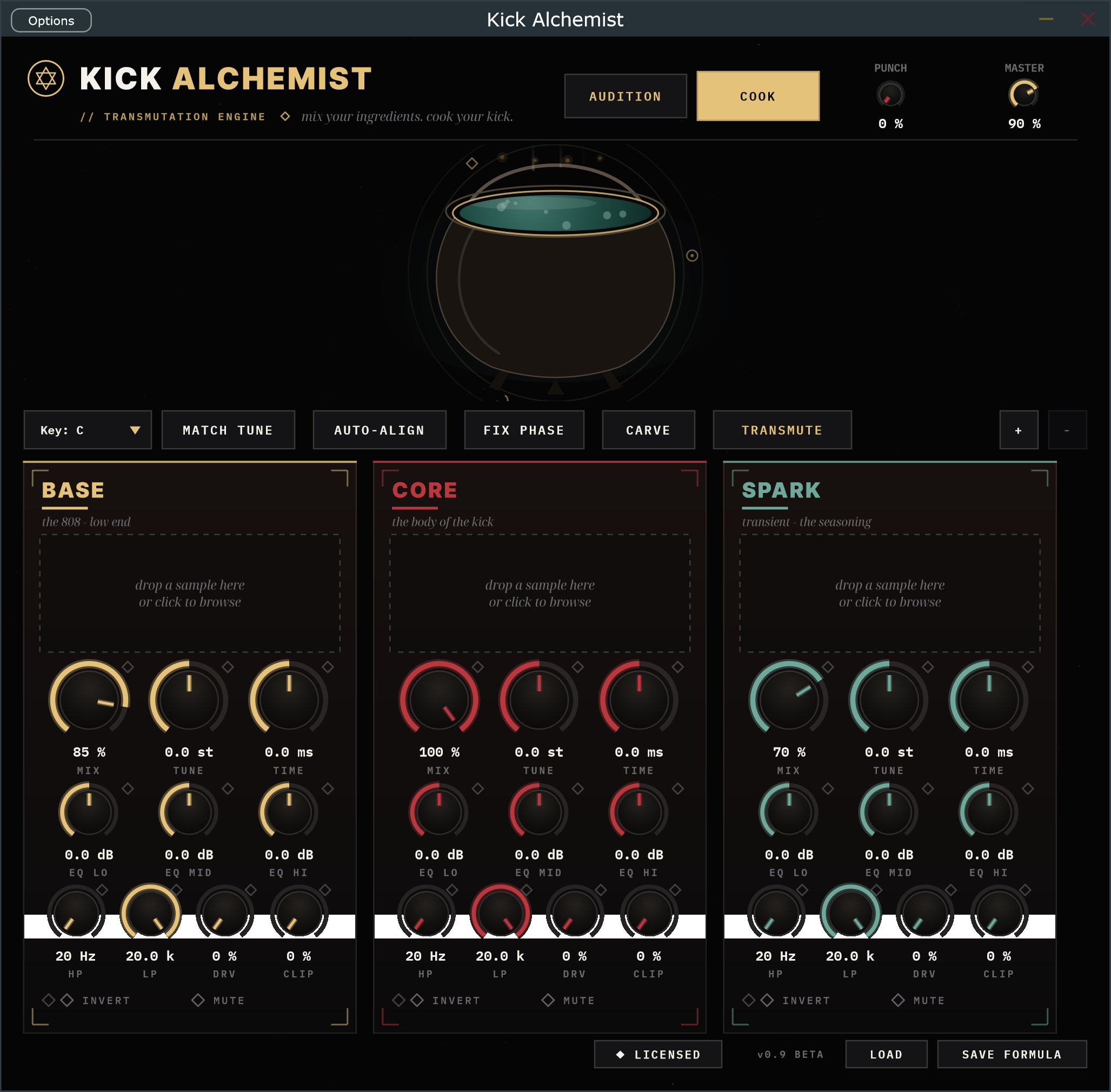Click the CARVE button
This screenshot has width=1111, height=1092.
click(649, 430)
